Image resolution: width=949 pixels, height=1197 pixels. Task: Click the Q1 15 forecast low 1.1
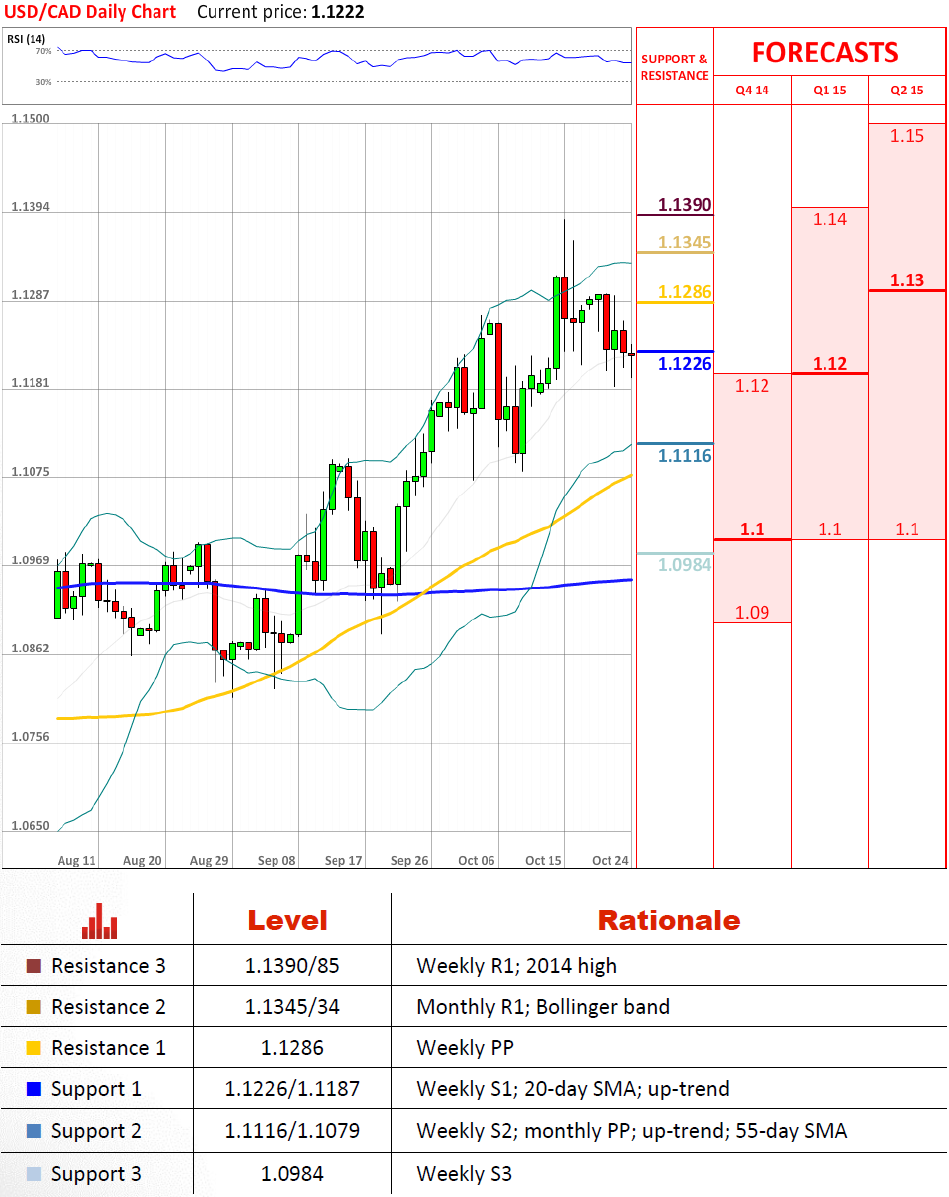pyautogui.click(x=830, y=529)
